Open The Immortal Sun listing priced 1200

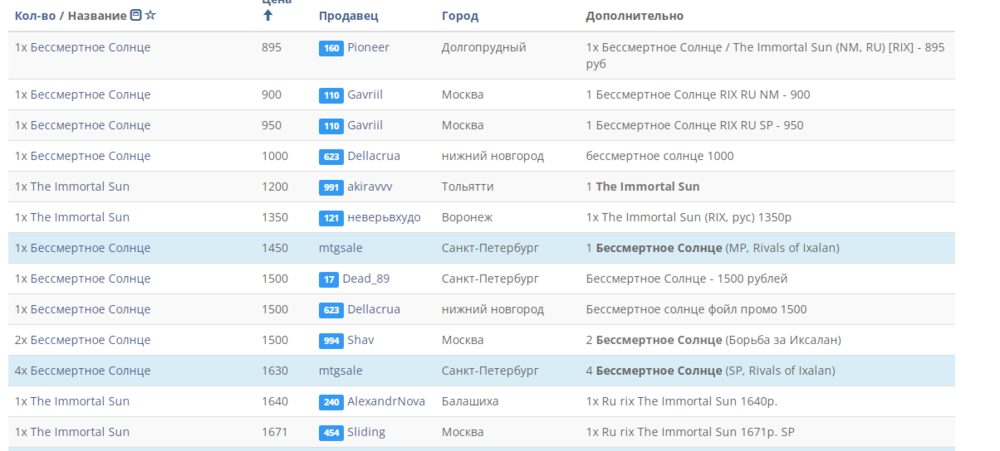click(72, 187)
